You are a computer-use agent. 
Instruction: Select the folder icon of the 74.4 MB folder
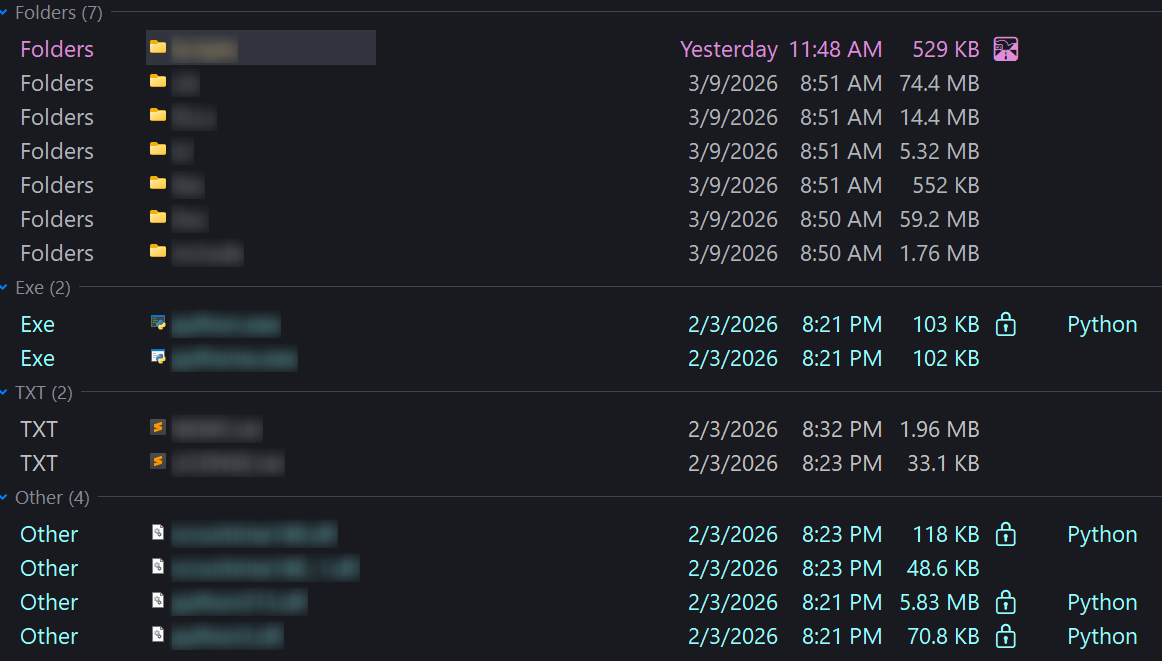(x=158, y=82)
